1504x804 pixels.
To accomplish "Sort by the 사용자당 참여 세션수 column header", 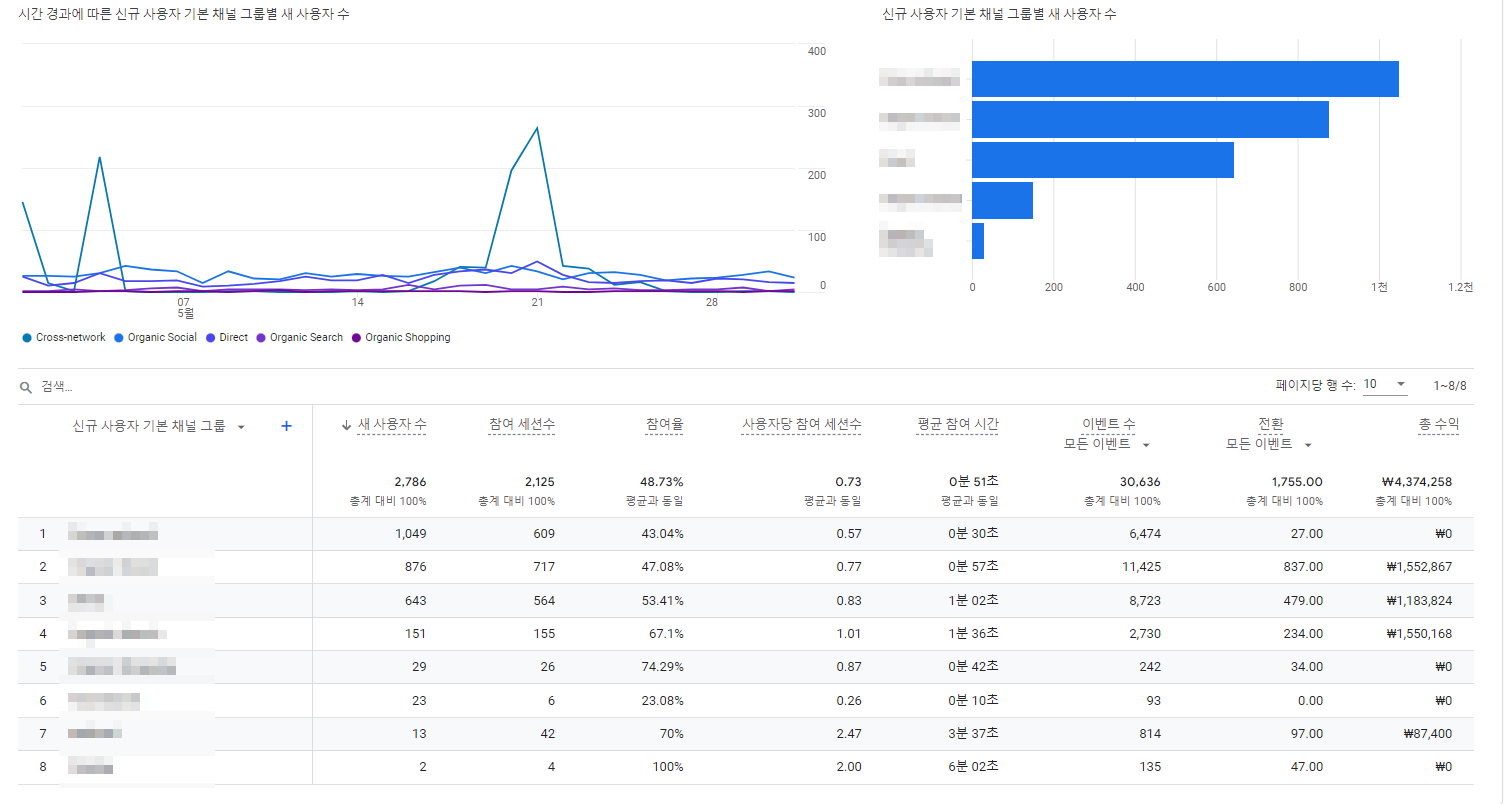I will (x=801, y=425).
